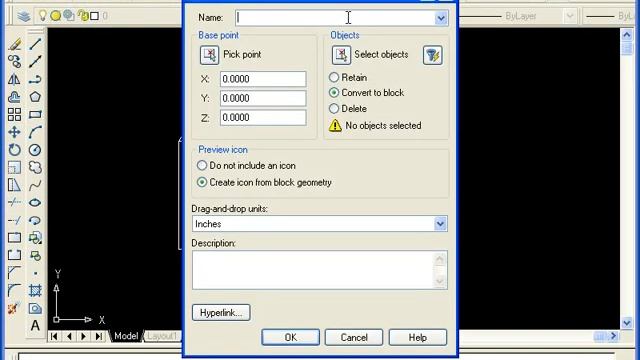Click the Z base point field

tap(263, 118)
